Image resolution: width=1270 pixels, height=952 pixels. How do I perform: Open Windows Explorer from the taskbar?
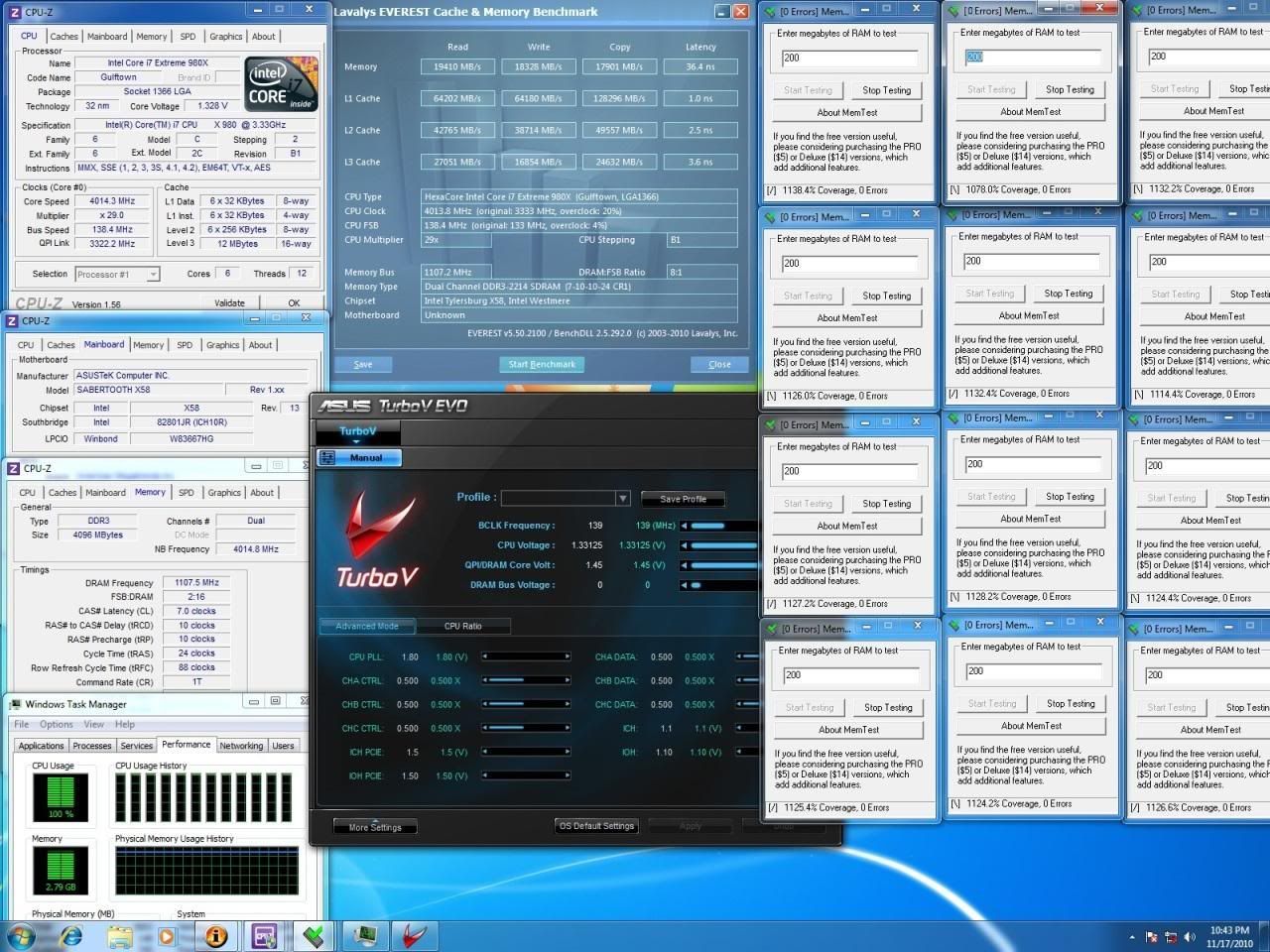tap(119, 935)
